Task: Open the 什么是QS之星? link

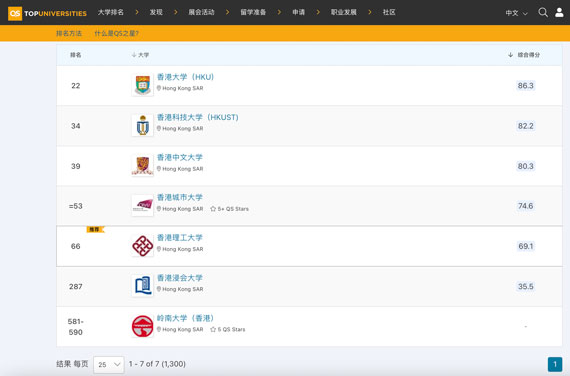Action: click(116, 33)
